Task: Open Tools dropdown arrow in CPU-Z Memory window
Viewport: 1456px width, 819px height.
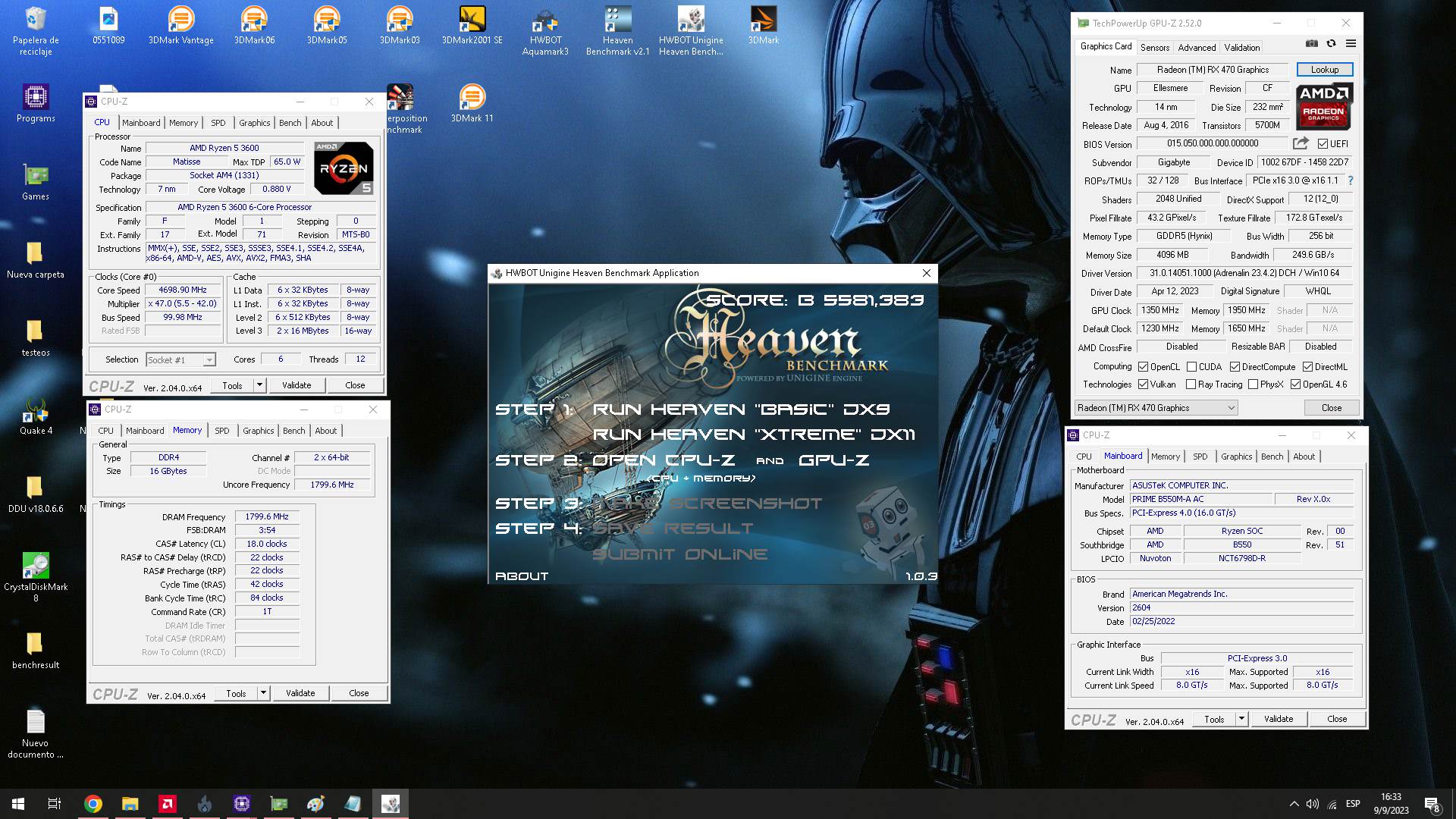Action: point(263,693)
